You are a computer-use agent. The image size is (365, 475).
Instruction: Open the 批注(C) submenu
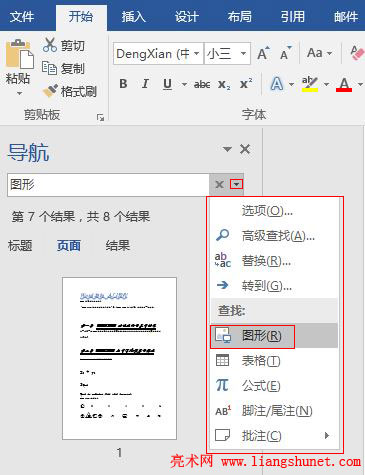click(x=274, y=436)
